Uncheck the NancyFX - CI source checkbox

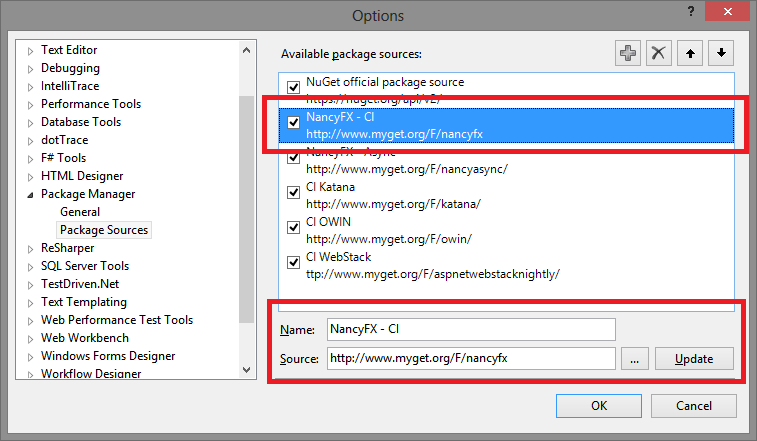coord(294,122)
